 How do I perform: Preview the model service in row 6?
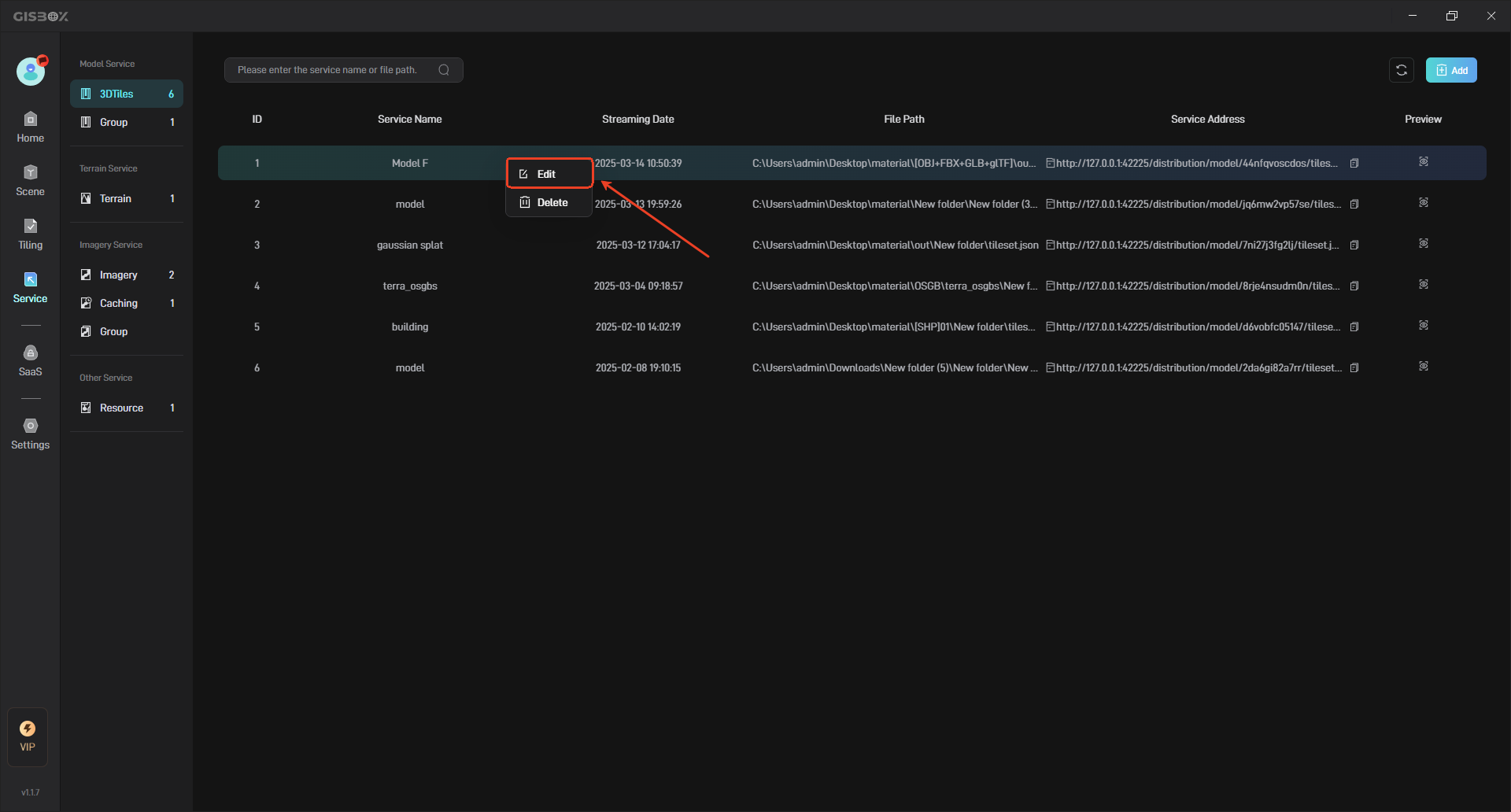[x=1424, y=366]
